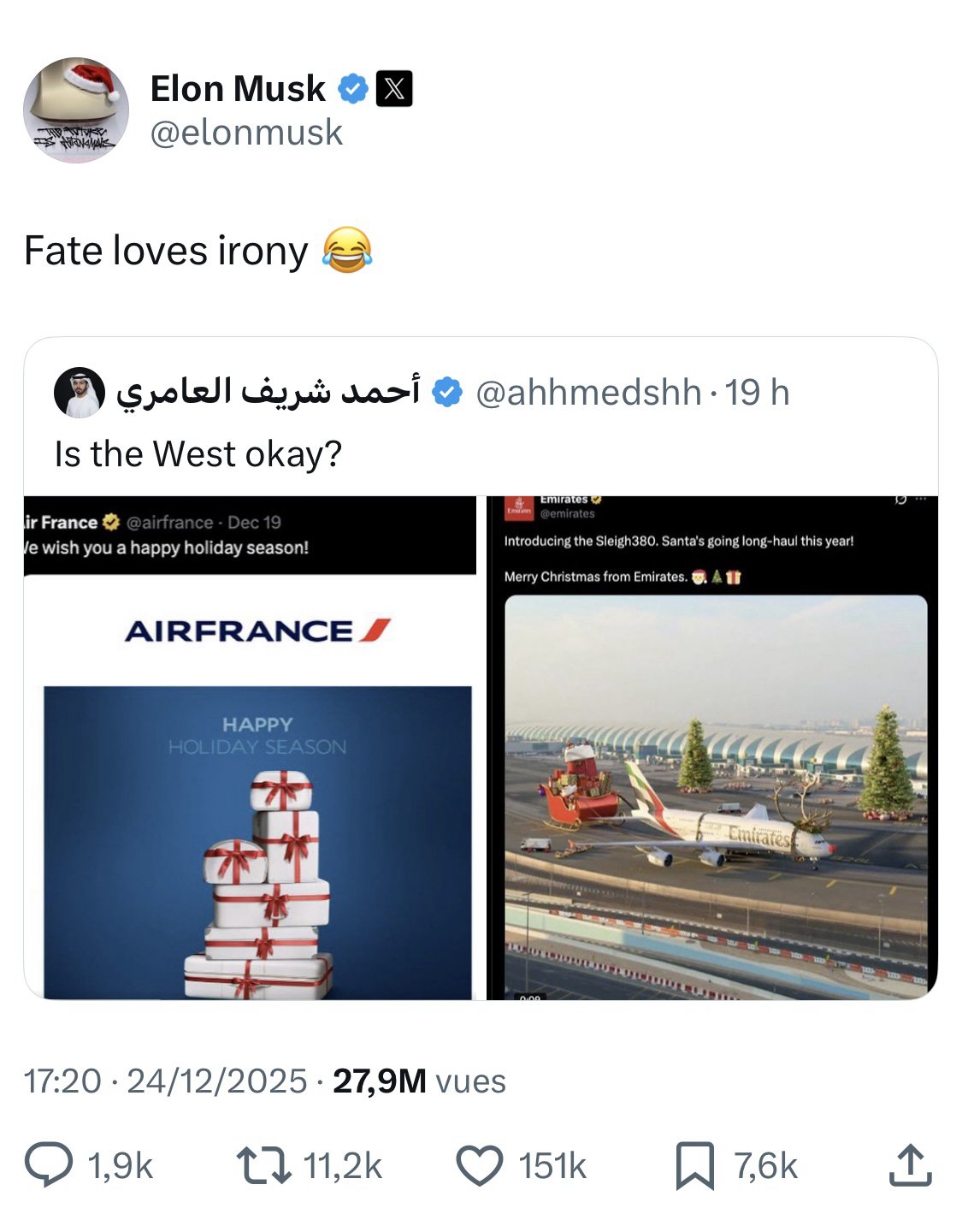
Task: Open Elon Musk's profile picture
Action: [76, 110]
